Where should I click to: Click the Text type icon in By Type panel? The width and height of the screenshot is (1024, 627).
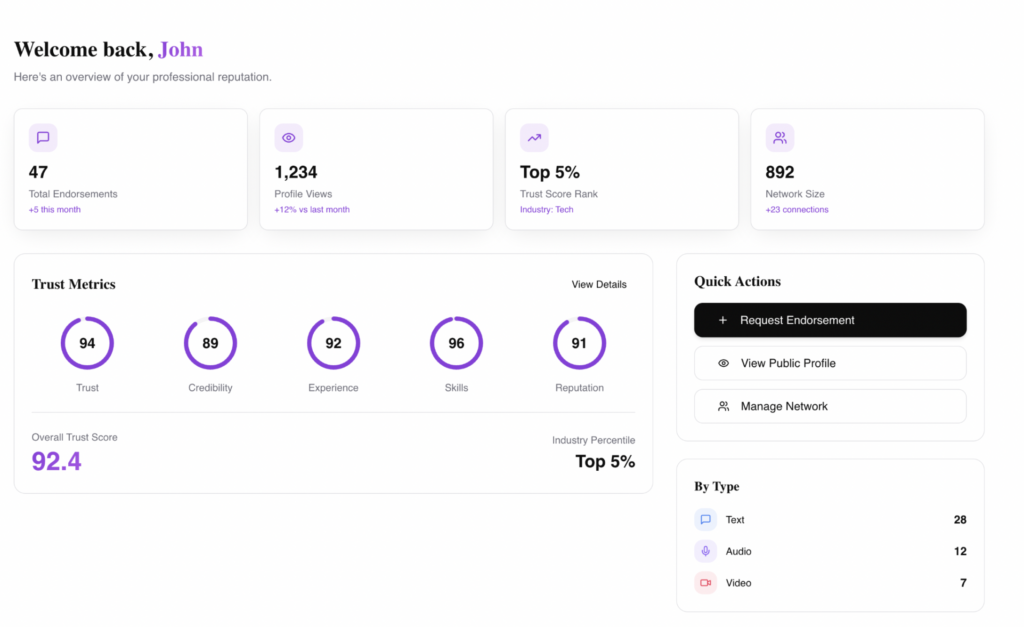706,519
